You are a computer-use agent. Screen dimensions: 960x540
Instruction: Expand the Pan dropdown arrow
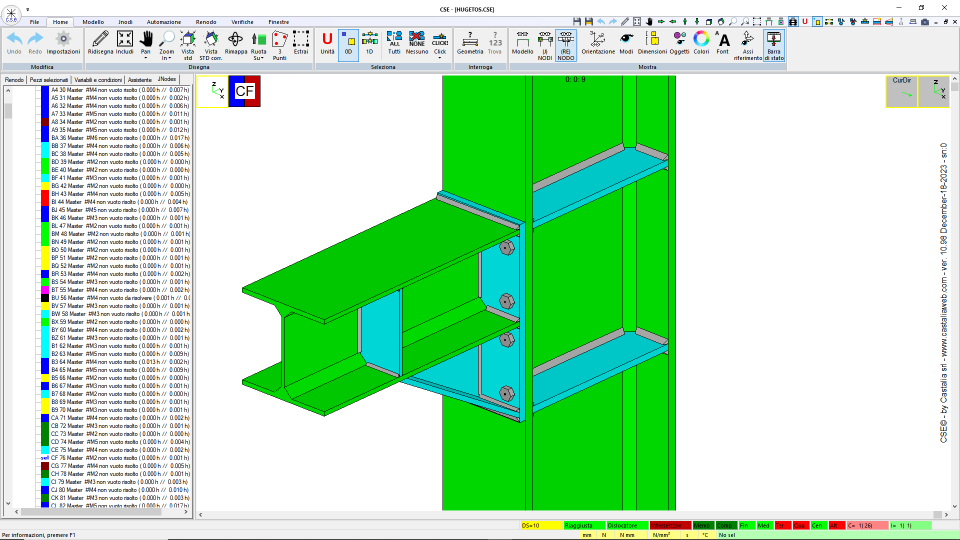[146, 58]
